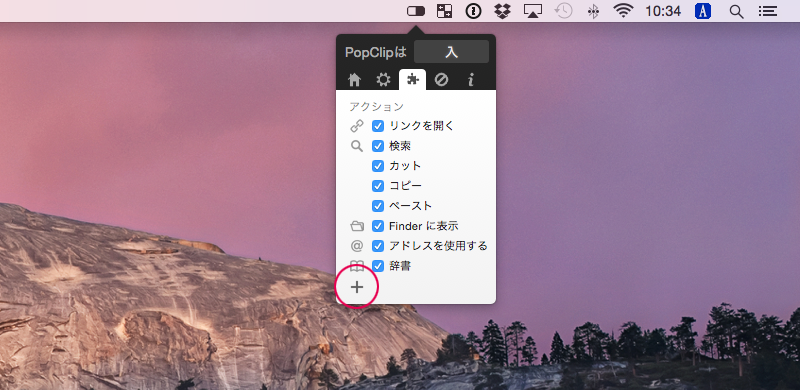The height and width of the screenshot is (390, 800).
Task: Select the puzzle piece Extensions tab
Action: (x=412, y=80)
